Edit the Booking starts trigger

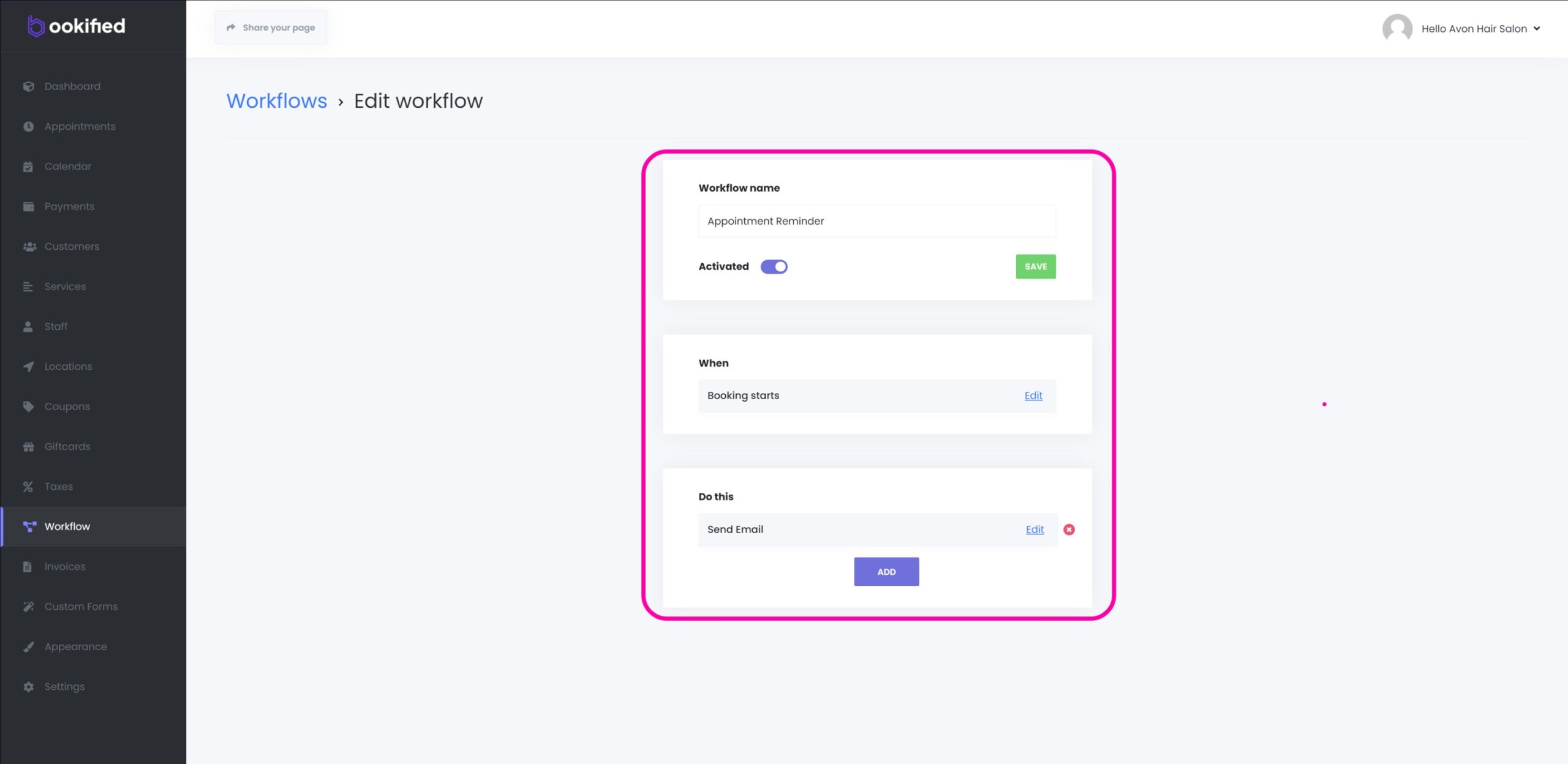click(1033, 396)
